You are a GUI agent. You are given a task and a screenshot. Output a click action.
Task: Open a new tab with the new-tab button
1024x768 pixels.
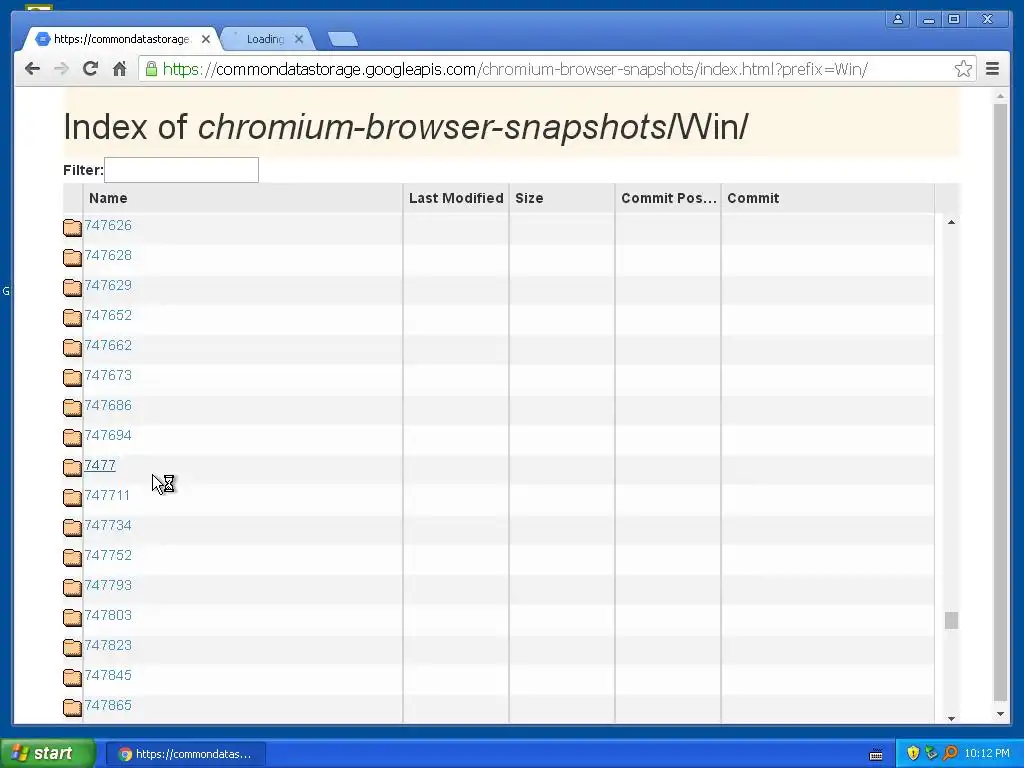click(x=343, y=40)
